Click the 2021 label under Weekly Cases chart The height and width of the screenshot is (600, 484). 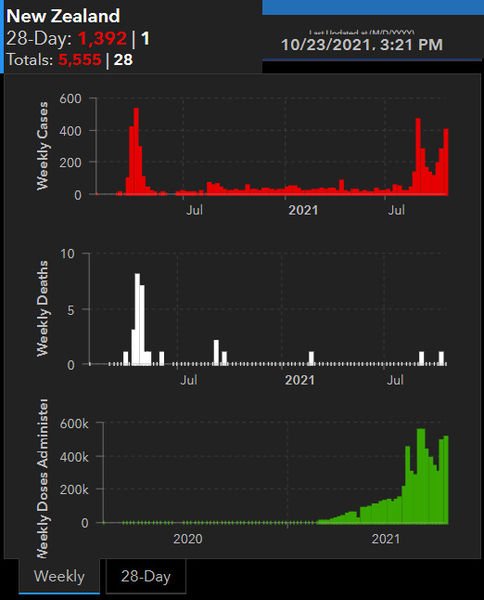[x=303, y=210]
